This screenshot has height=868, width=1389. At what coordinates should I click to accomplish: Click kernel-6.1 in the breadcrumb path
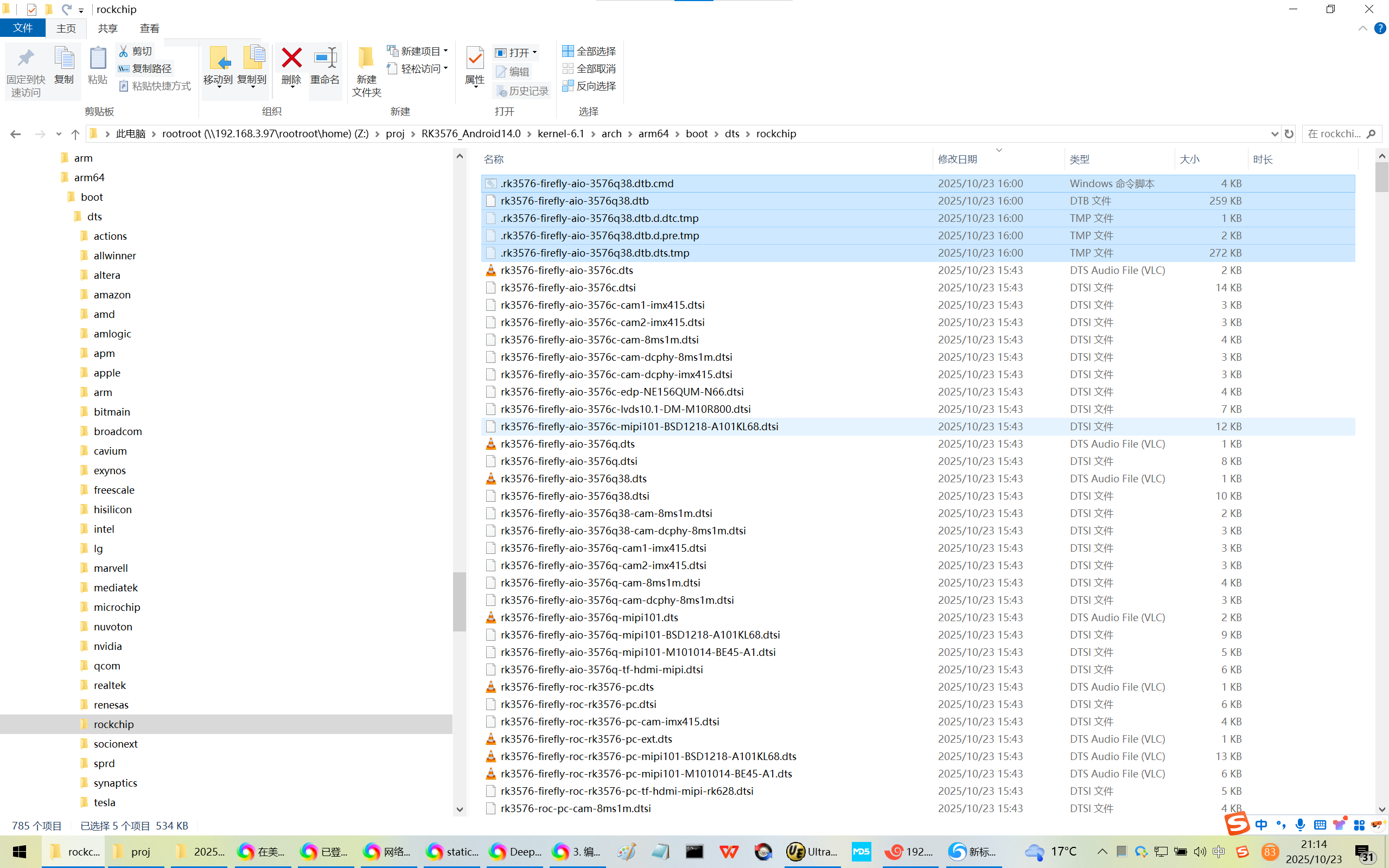(560, 134)
